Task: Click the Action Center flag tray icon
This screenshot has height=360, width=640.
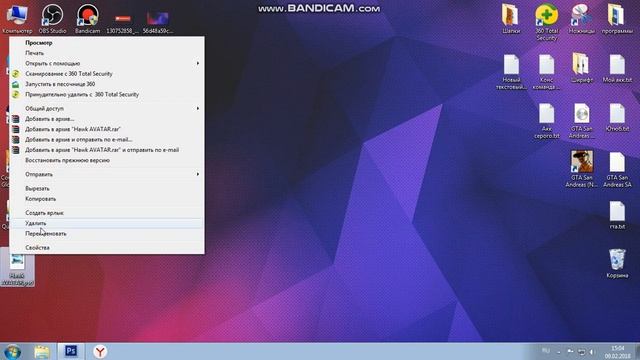Action: point(570,351)
